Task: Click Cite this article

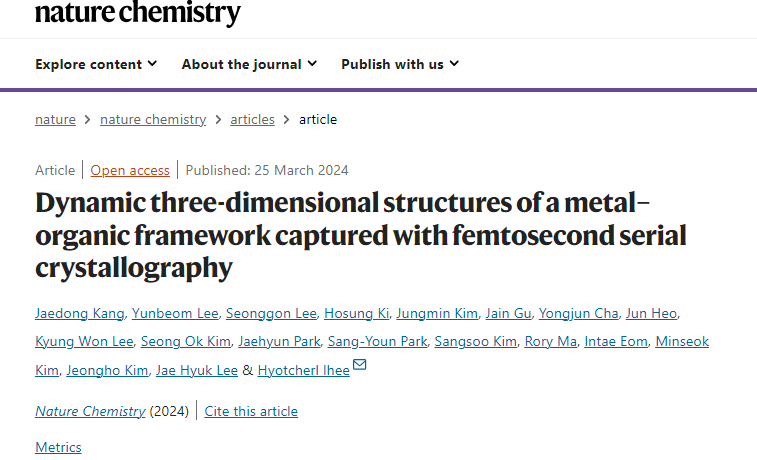Action: [x=251, y=411]
